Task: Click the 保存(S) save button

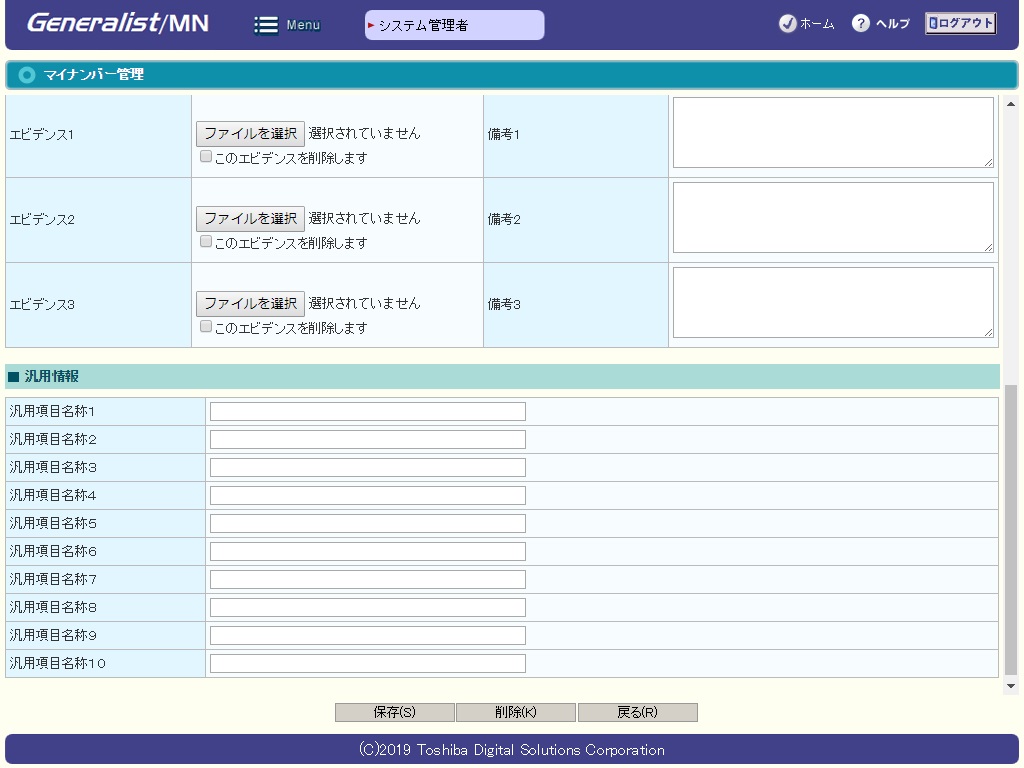Action: click(394, 713)
